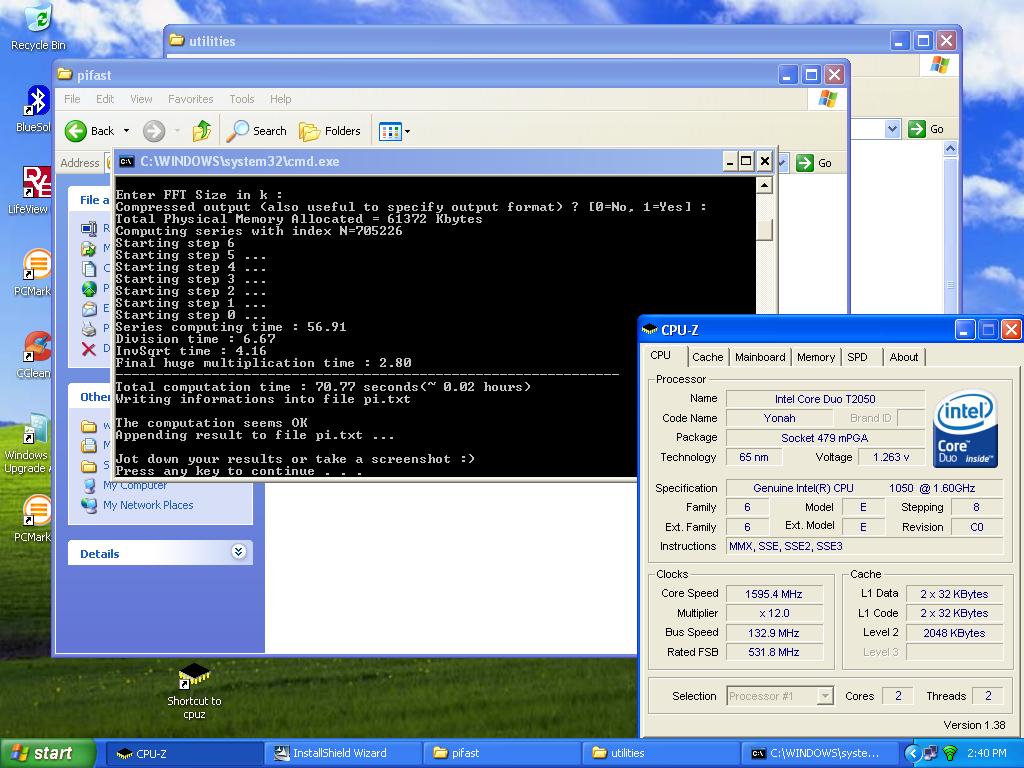Expand the Details panel chevron
This screenshot has height=768, width=1024.
pos(238,552)
